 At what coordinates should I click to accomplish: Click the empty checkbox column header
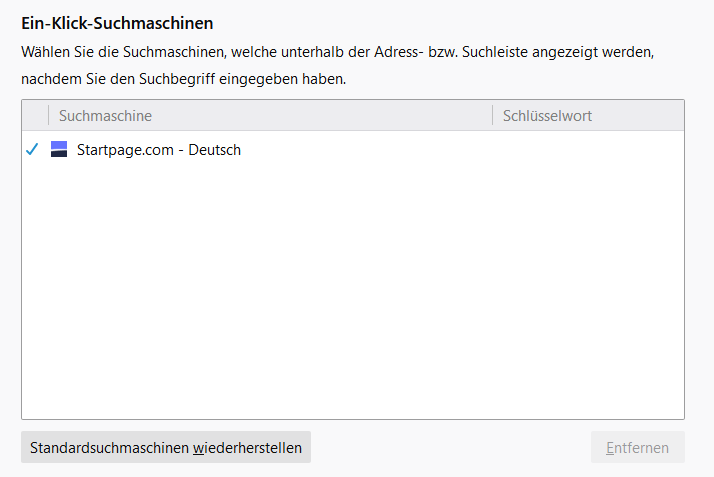tap(34, 116)
